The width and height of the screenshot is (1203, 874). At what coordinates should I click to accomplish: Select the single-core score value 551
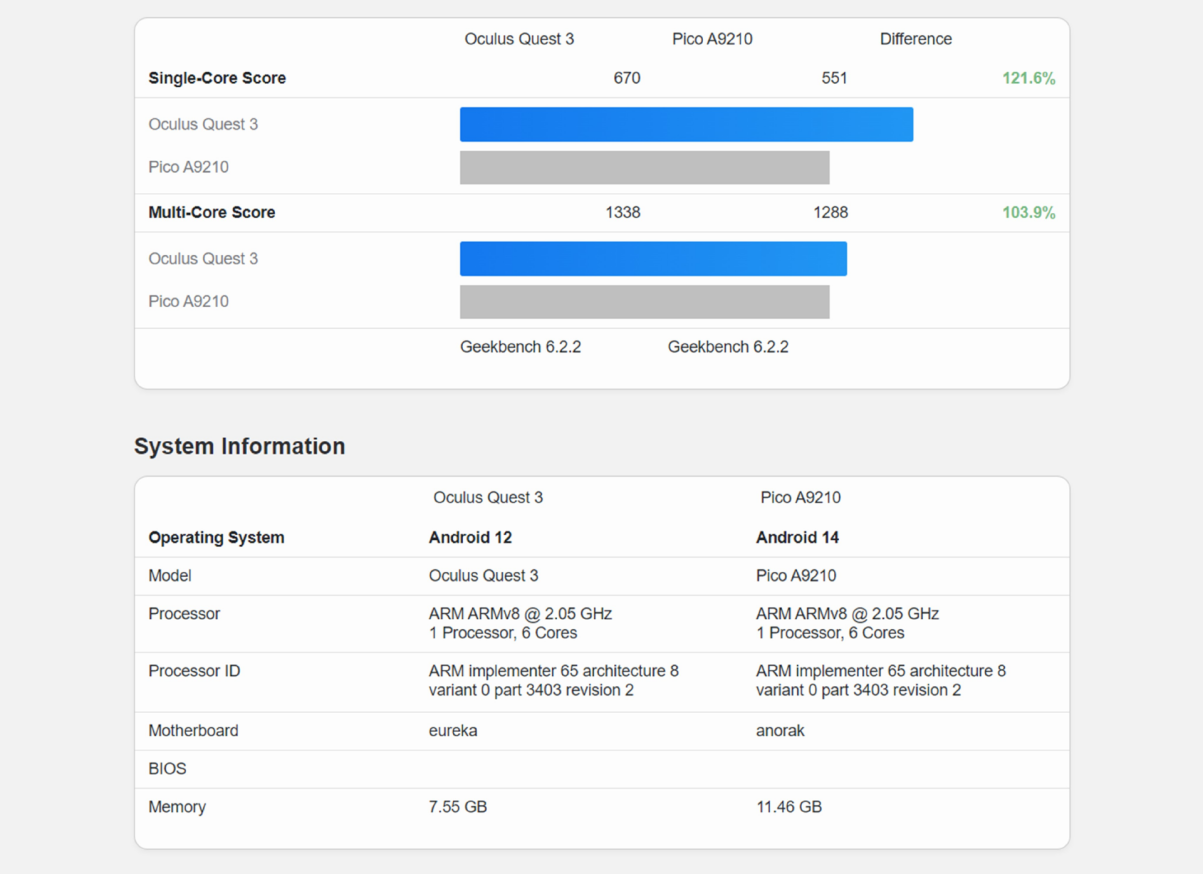[834, 78]
